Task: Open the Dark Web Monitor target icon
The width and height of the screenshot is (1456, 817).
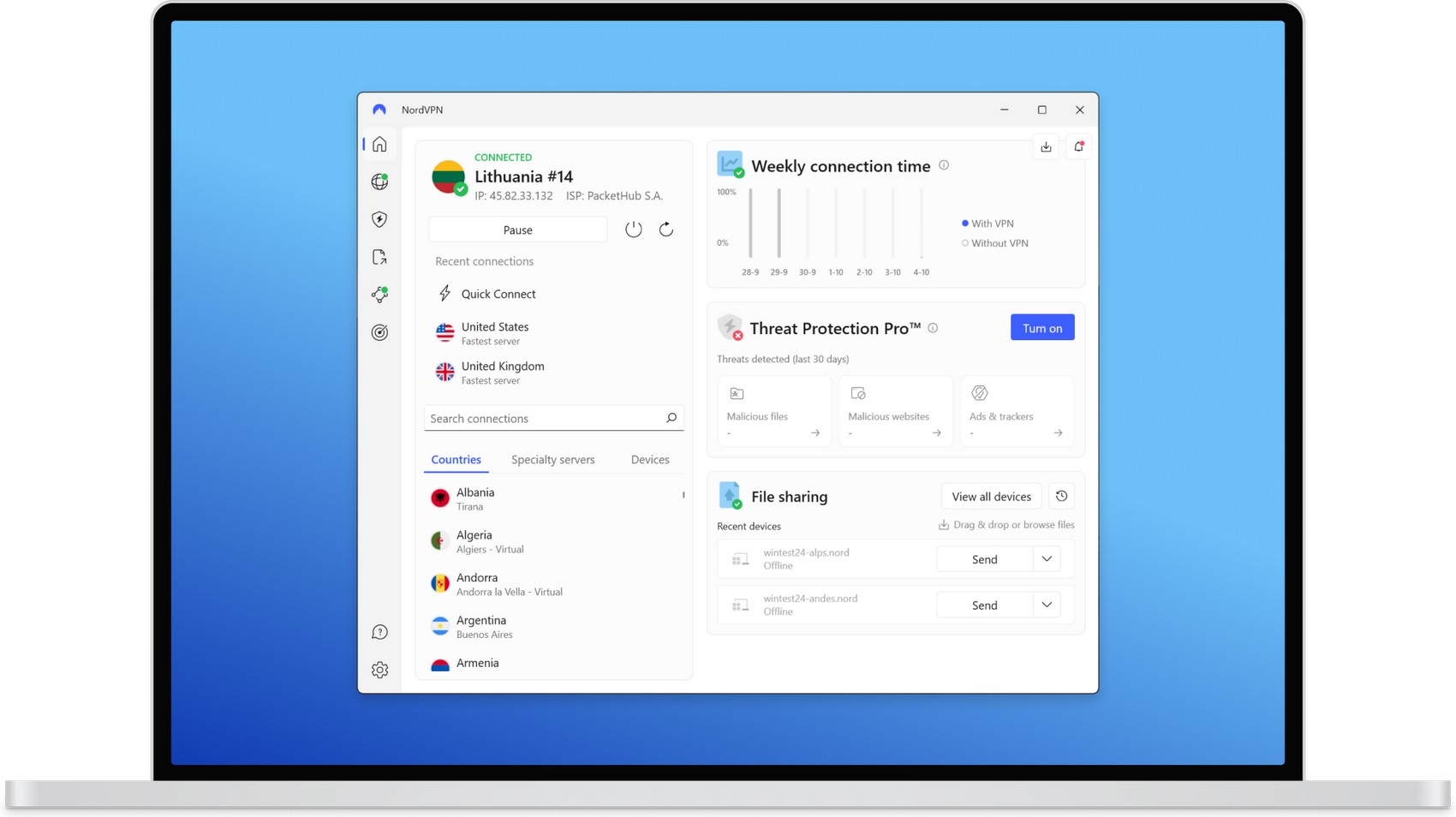Action: coord(379,332)
